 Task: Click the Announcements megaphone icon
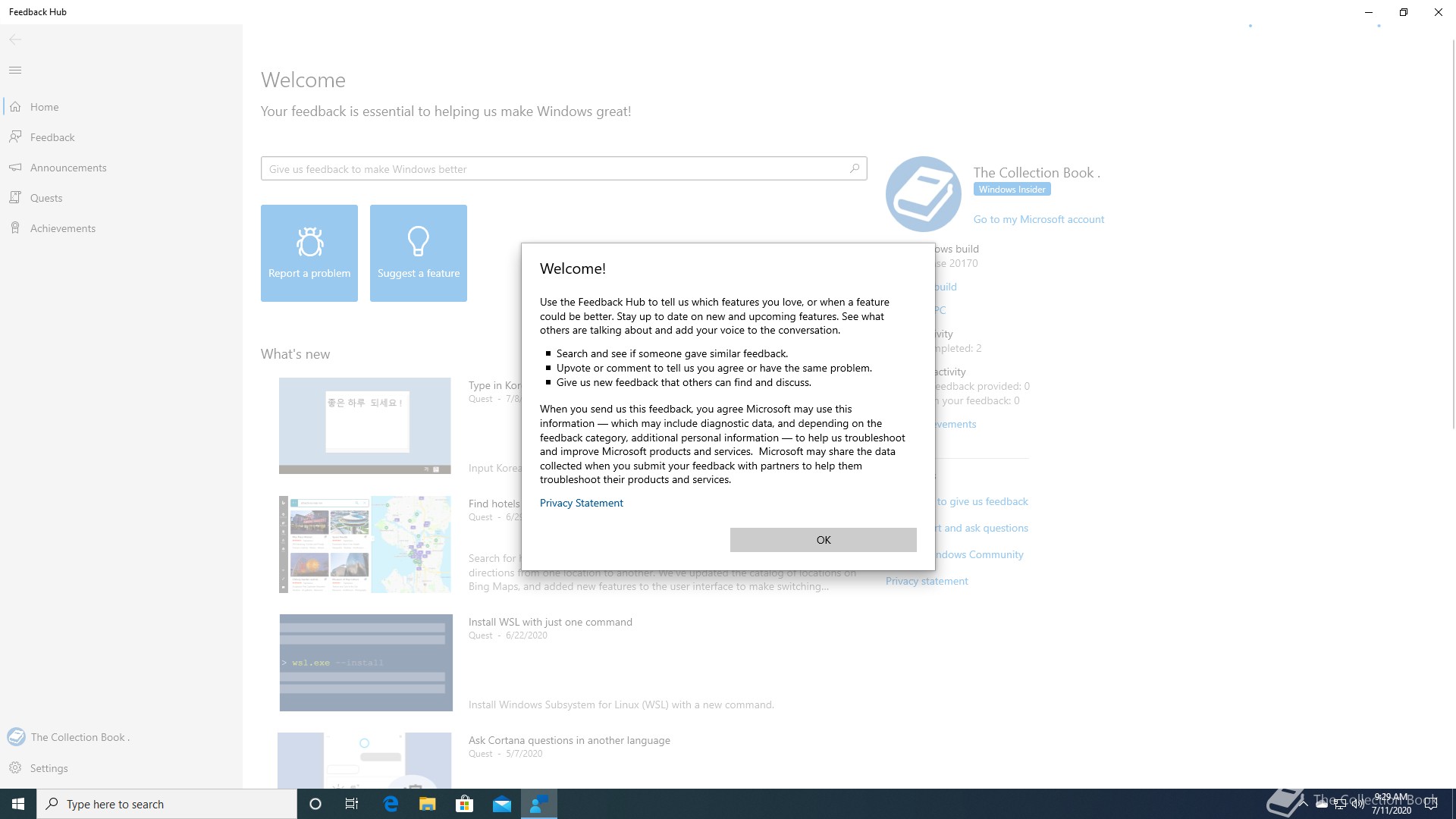click(x=15, y=168)
